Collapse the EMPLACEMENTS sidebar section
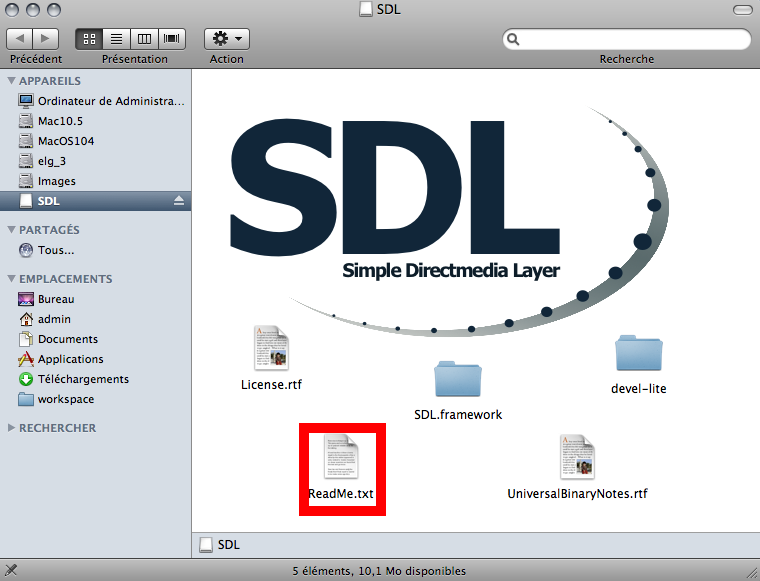Image resolution: width=760 pixels, height=581 pixels. click(12, 279)
